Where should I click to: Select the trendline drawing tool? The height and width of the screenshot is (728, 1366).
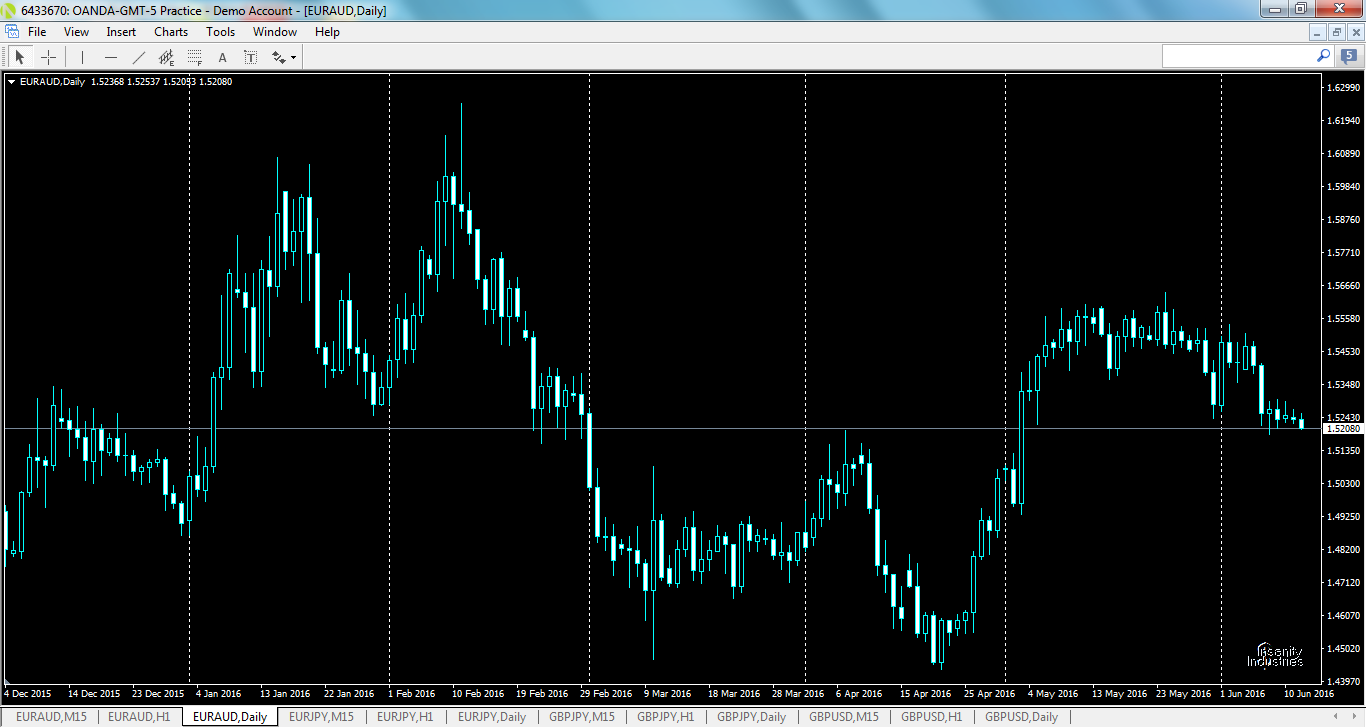(139, 56)
